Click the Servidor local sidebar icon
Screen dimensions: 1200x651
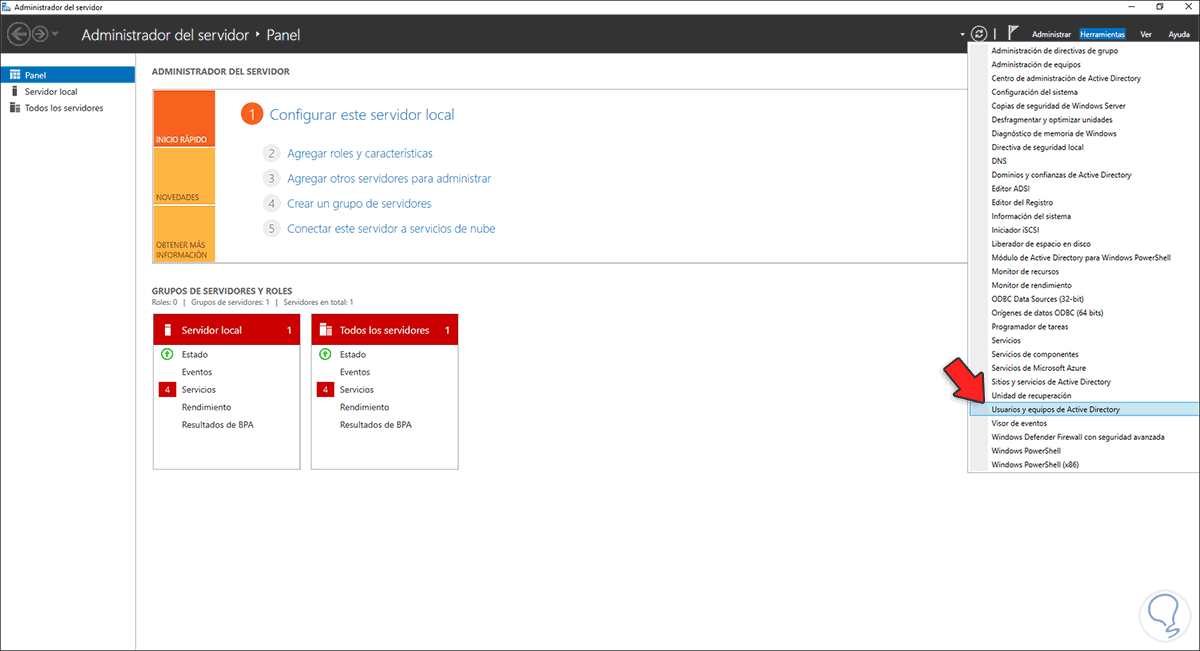(14, 91)
